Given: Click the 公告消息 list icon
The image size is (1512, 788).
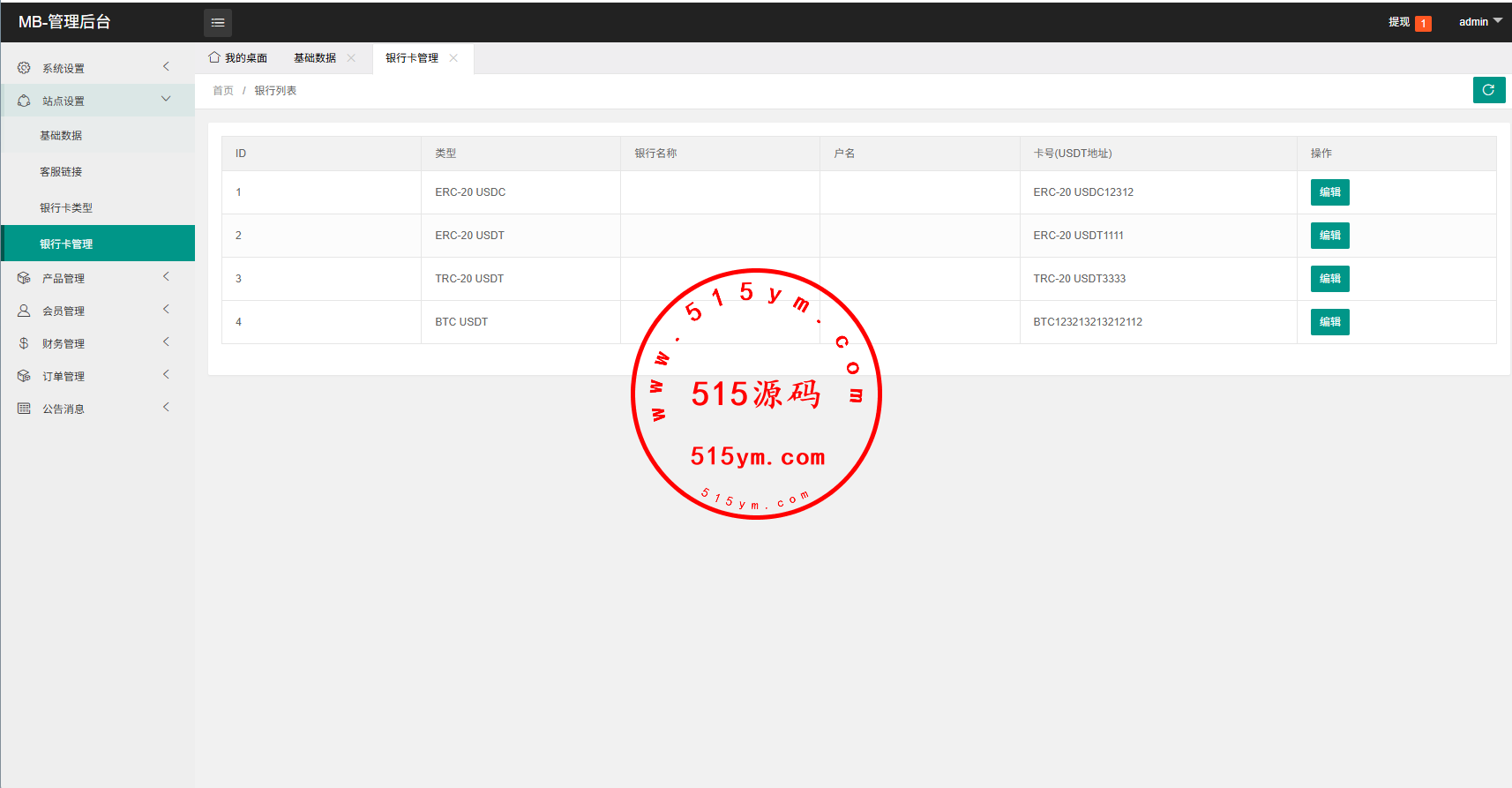Looking at the screenshot, I should tap(24, 409).
